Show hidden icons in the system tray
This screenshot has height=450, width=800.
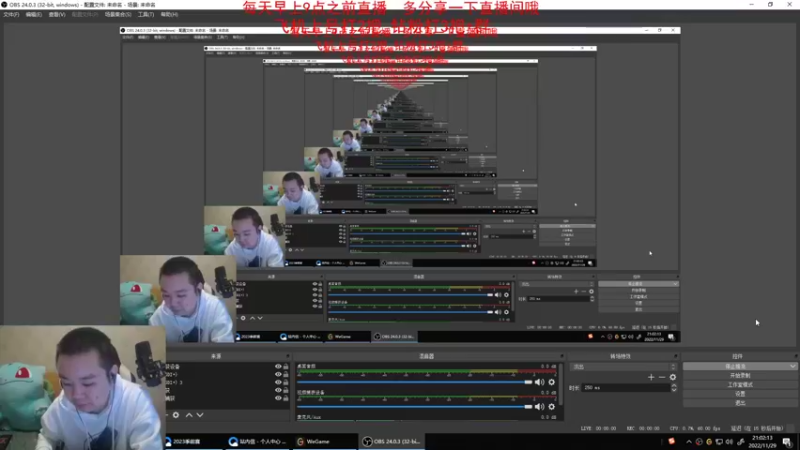[689, 442]
